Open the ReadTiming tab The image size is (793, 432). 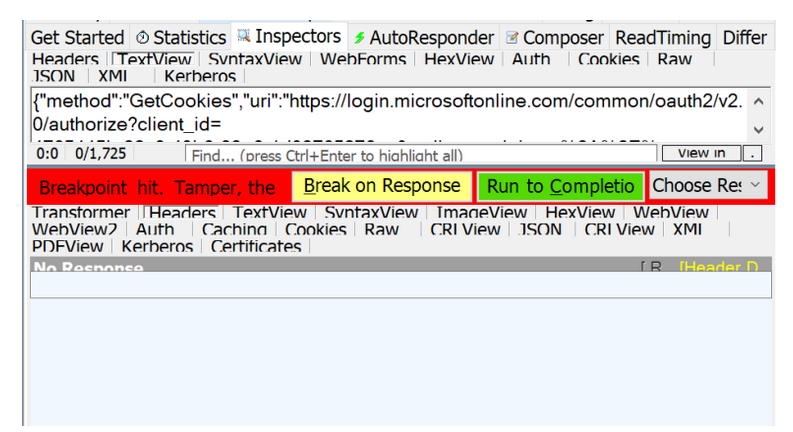[663, 37]
